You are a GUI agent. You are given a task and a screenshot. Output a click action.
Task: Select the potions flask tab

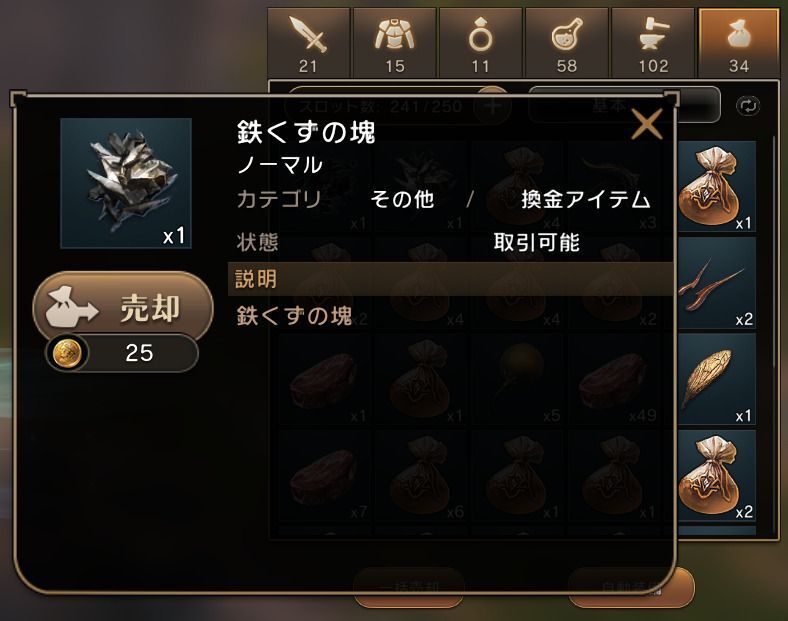click(567, 43)
